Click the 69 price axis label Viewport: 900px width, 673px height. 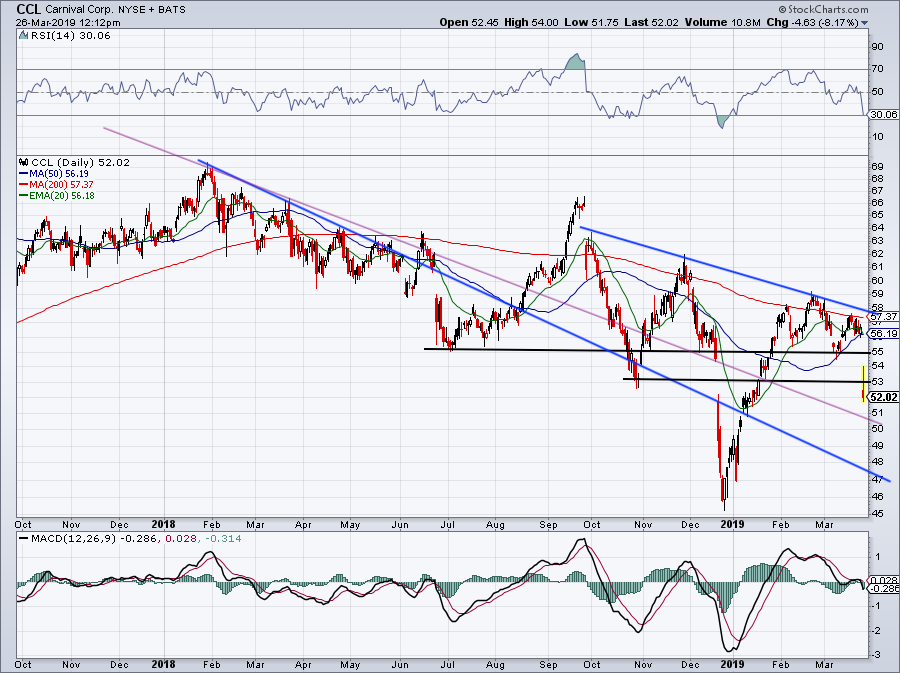(877, 167)
